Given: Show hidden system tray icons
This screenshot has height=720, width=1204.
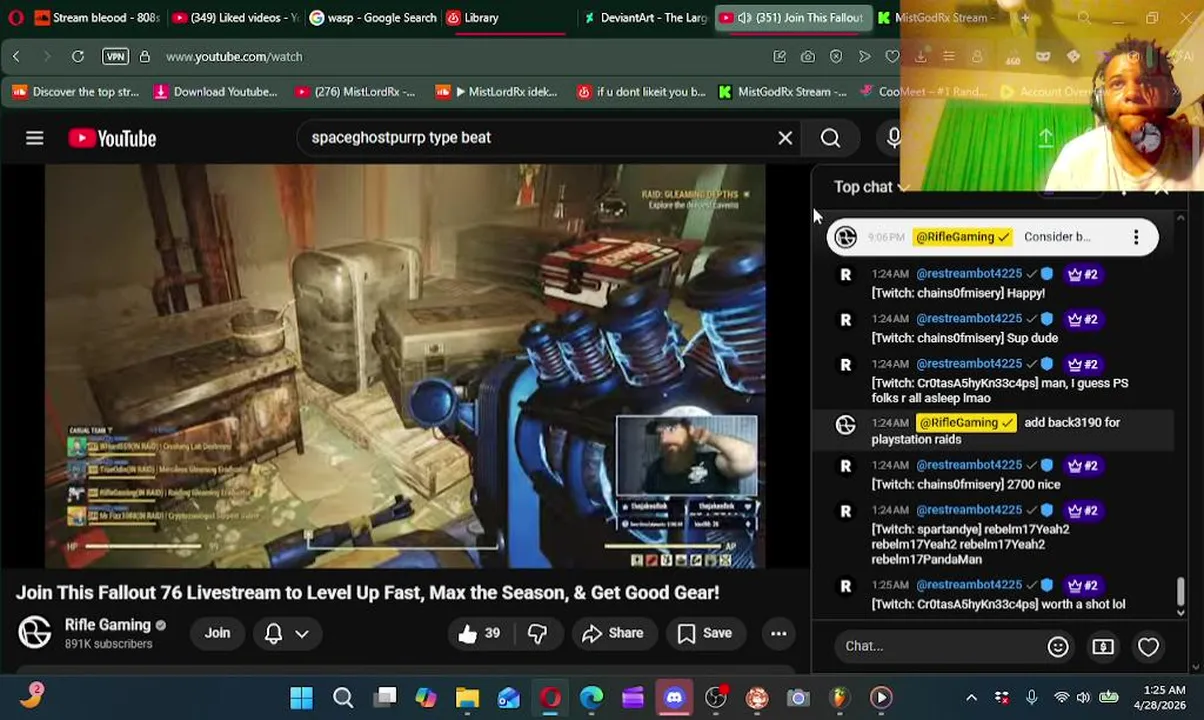Looking at the screenshot, I should pyautogui.click(x=971, y=697).
